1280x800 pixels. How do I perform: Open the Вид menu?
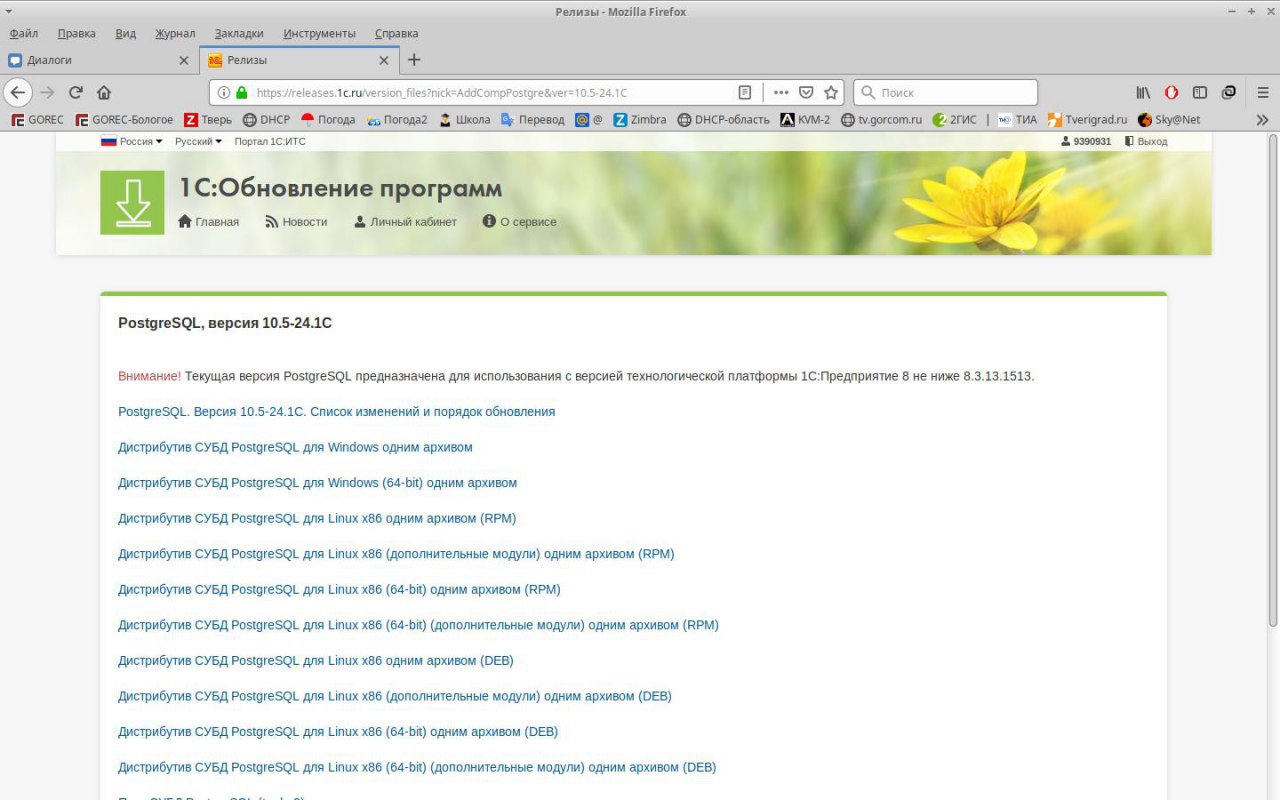pyautogui.click(x=125, y=33)
